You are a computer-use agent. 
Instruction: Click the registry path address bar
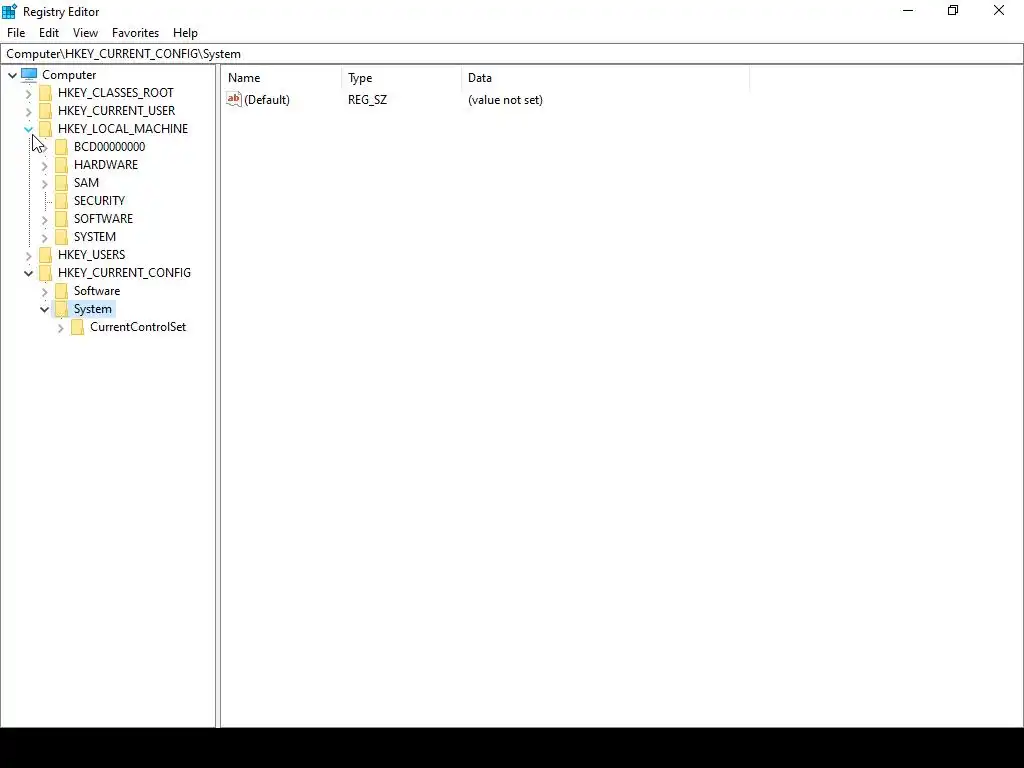tap(512, 54)
